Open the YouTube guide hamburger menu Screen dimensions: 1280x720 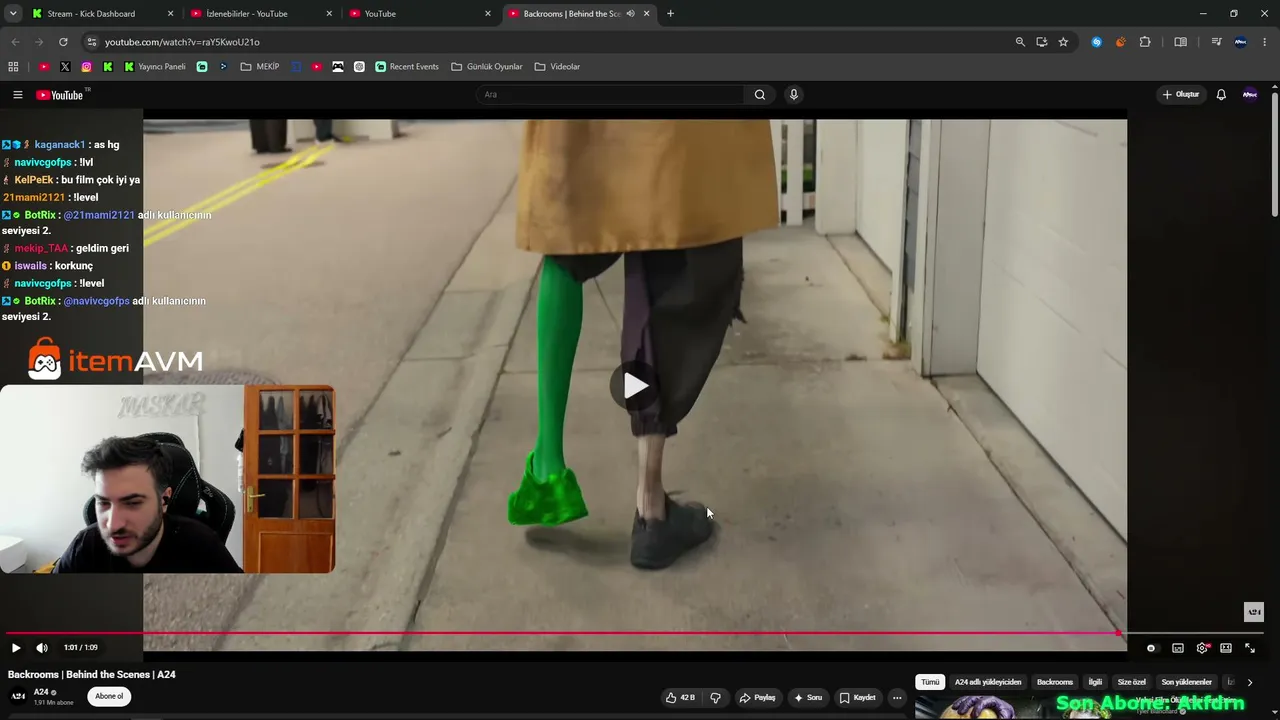17,95
